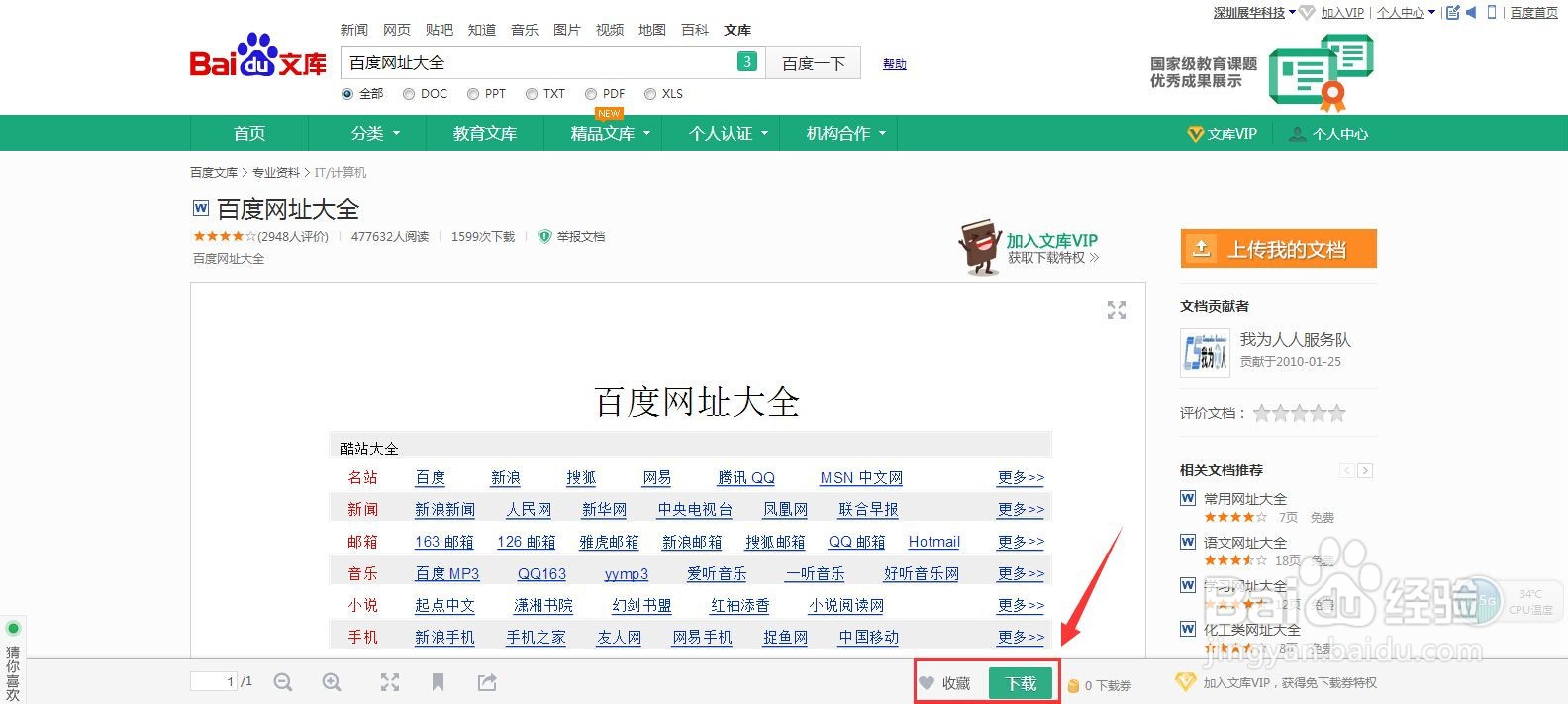1568x704 pixels.
Task: Switch to 新闻 search category
Action: click(x=354, y=30)
